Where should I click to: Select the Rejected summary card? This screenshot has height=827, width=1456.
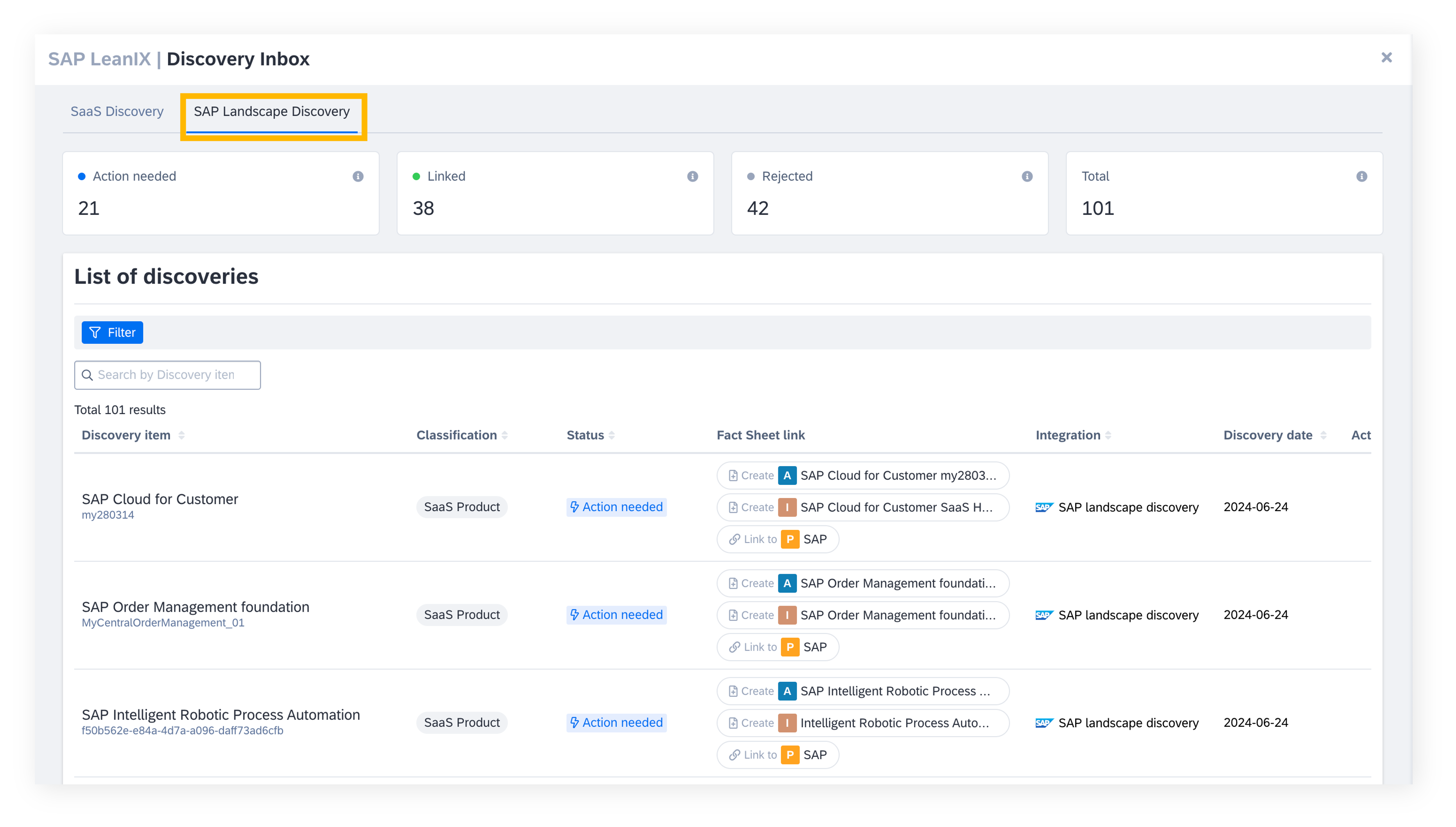[889, 193]
